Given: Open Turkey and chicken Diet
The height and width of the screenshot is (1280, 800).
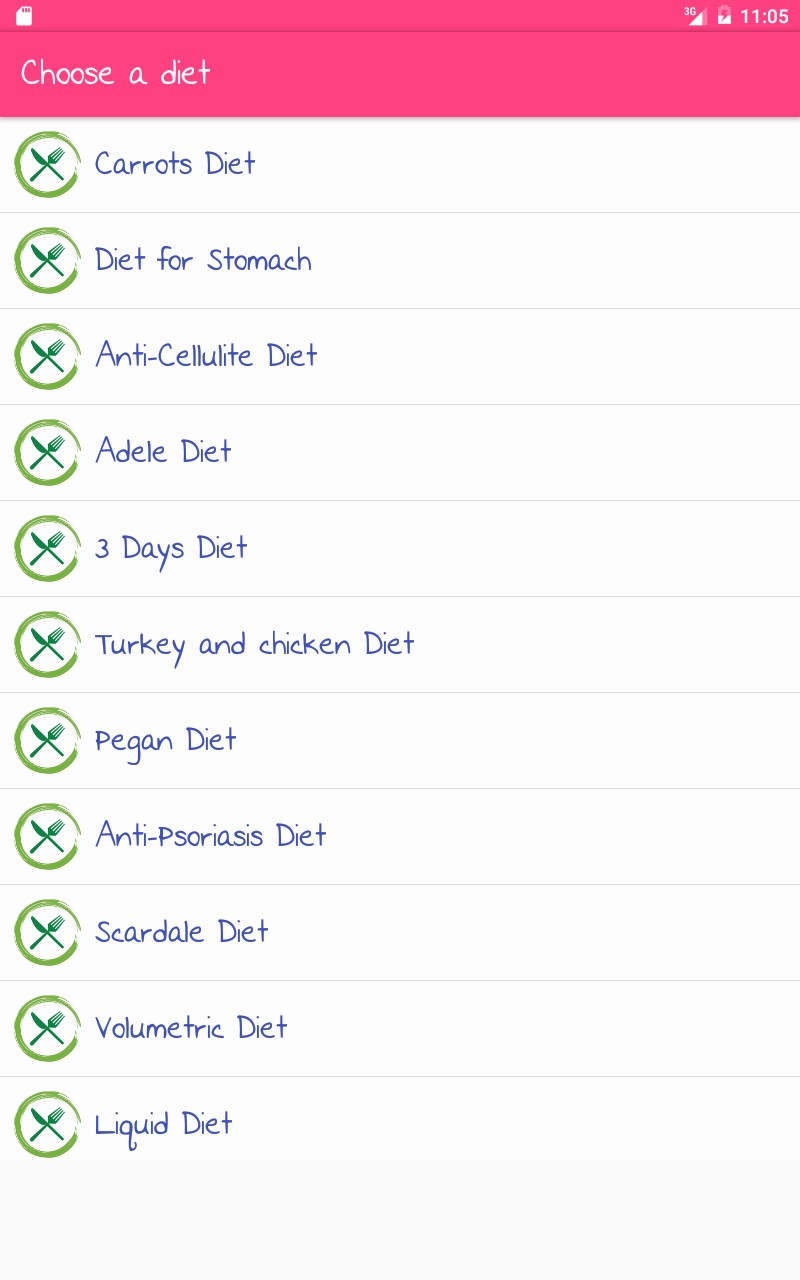Looking at the screenshot, I should (254, 644).
